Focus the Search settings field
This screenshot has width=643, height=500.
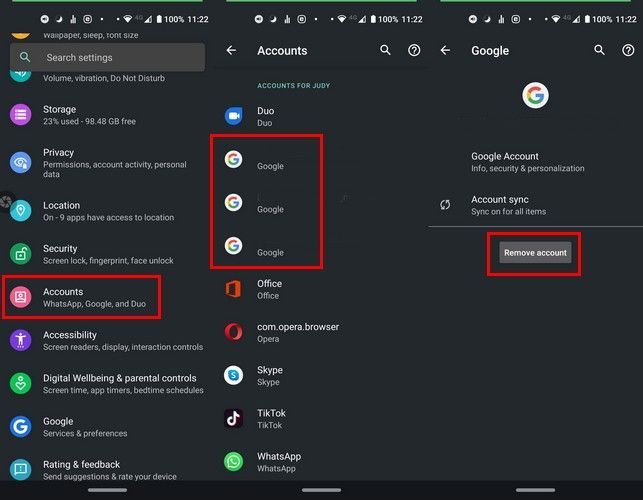(x=107, y=57)
